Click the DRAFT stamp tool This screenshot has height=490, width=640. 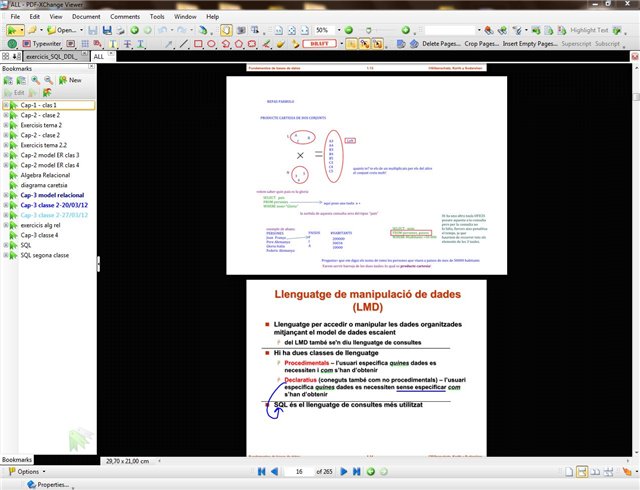point(320,43)
